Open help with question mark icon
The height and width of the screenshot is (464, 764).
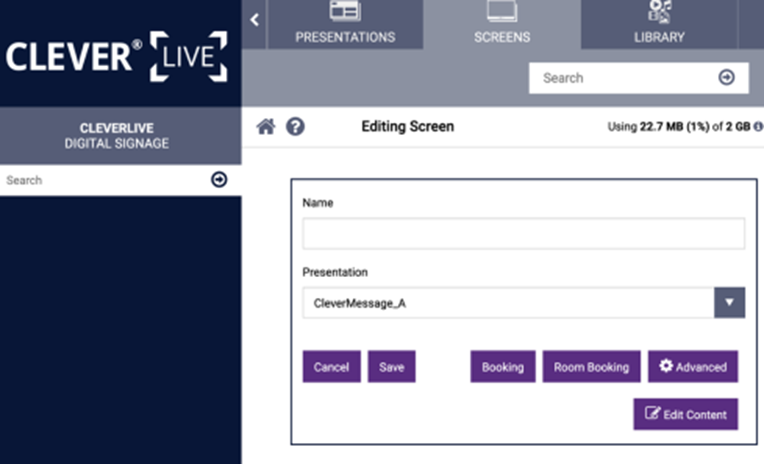(295, 127)
